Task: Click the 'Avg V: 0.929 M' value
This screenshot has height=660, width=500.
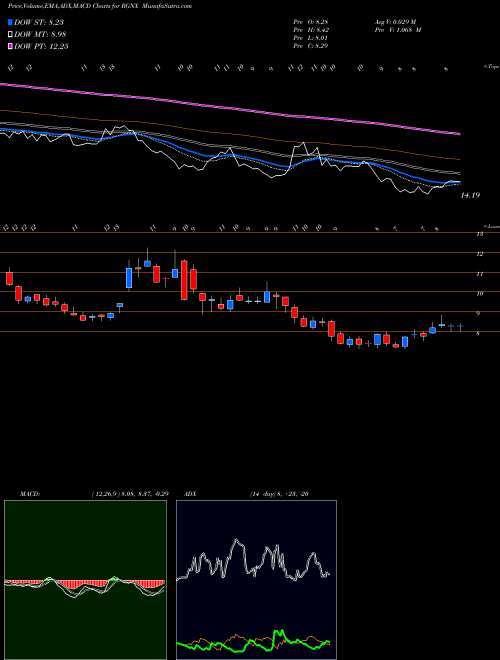Action: click(397, 22)
